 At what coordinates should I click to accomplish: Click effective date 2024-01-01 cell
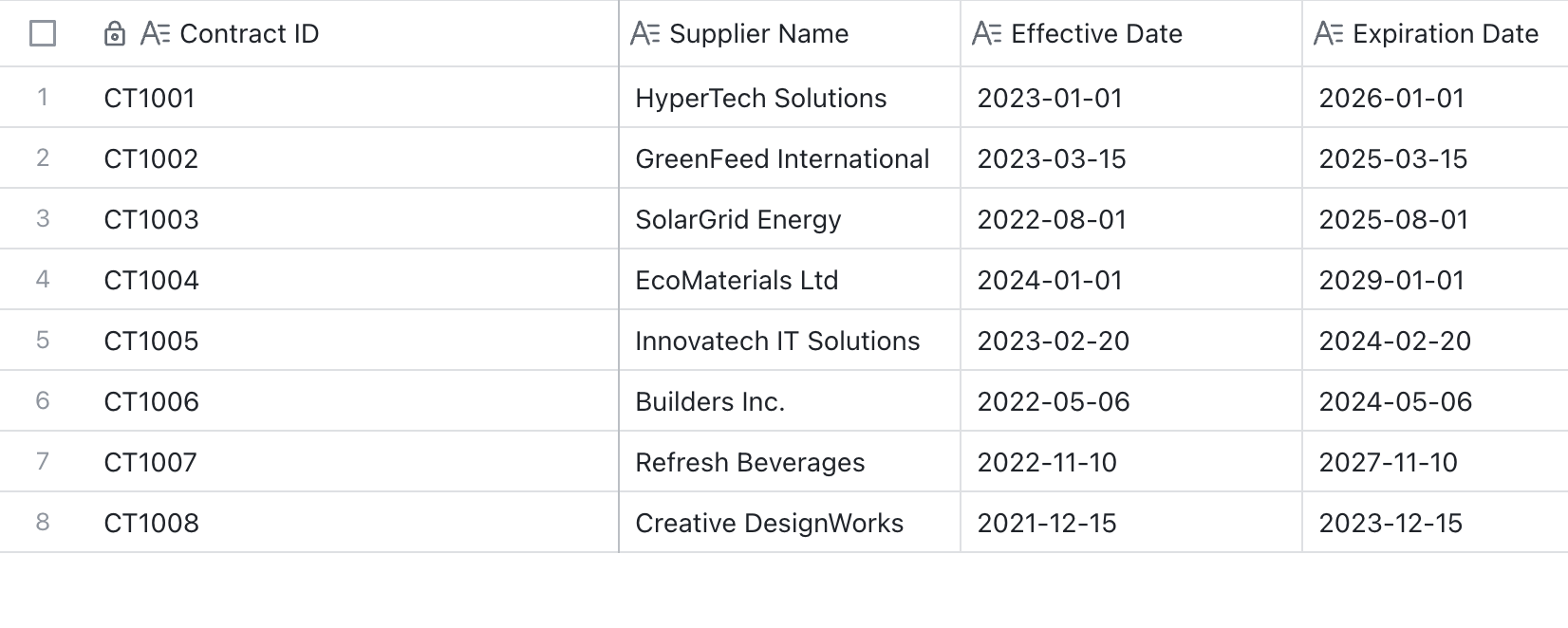coord(1131,280)
